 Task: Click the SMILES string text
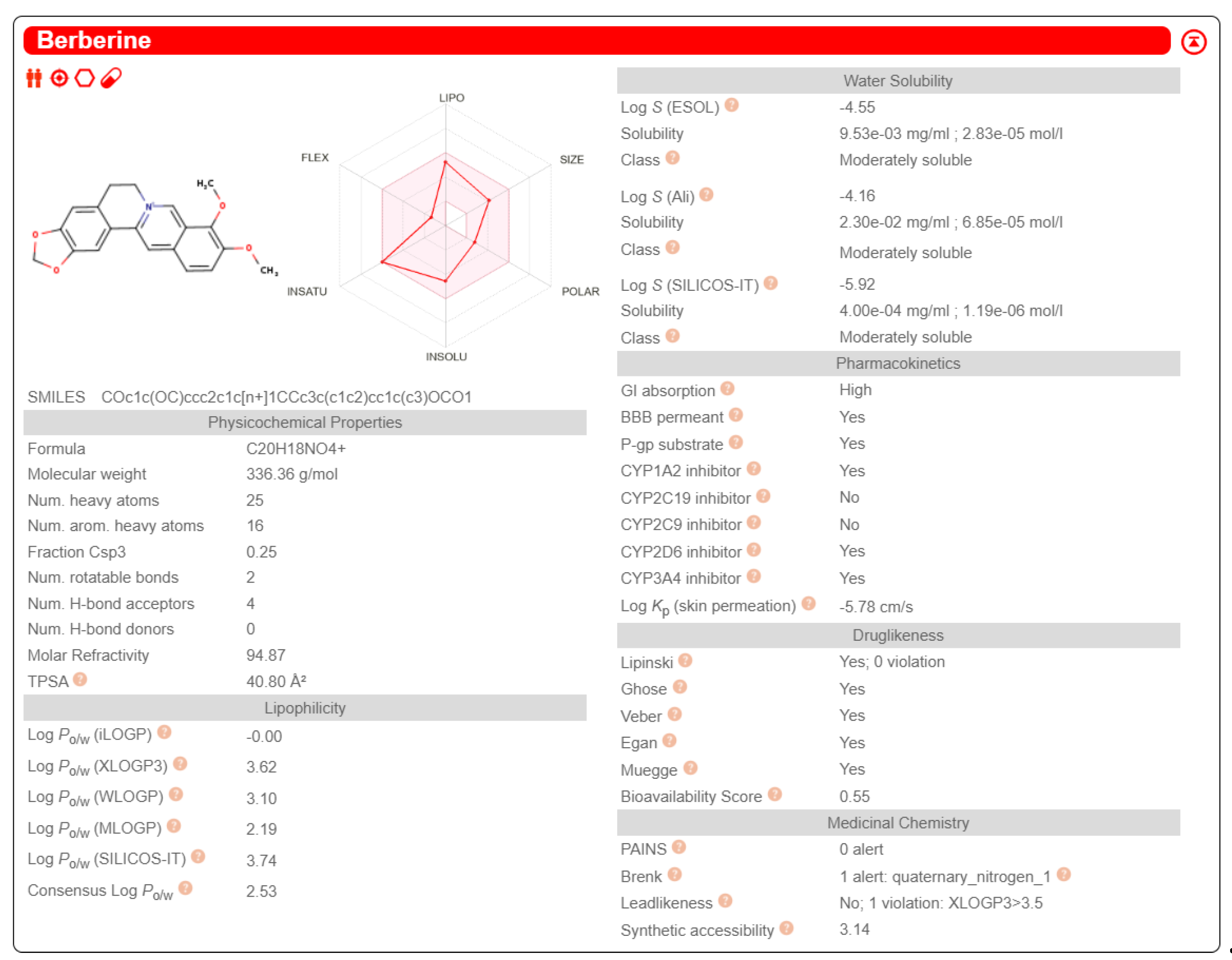click(x=286, y=397)
